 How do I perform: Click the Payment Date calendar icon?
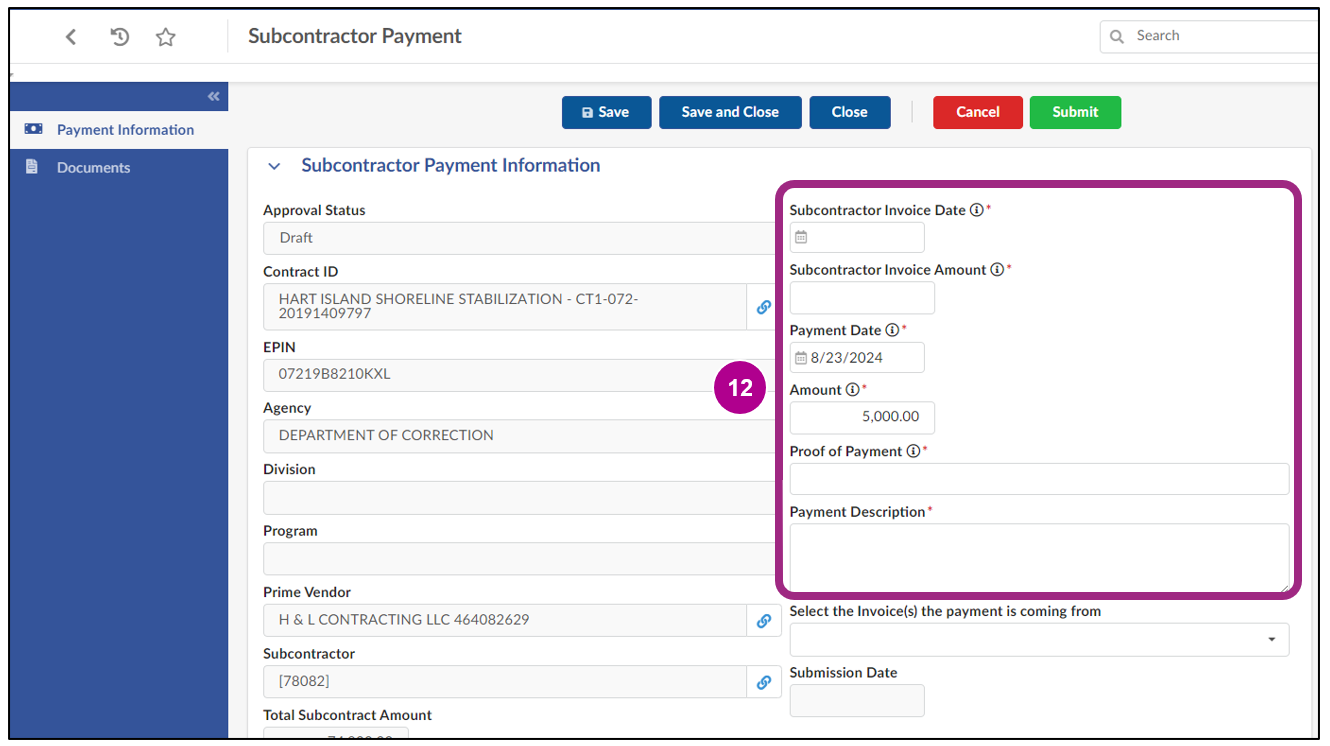pyautogui.click(x=801, y=357)
